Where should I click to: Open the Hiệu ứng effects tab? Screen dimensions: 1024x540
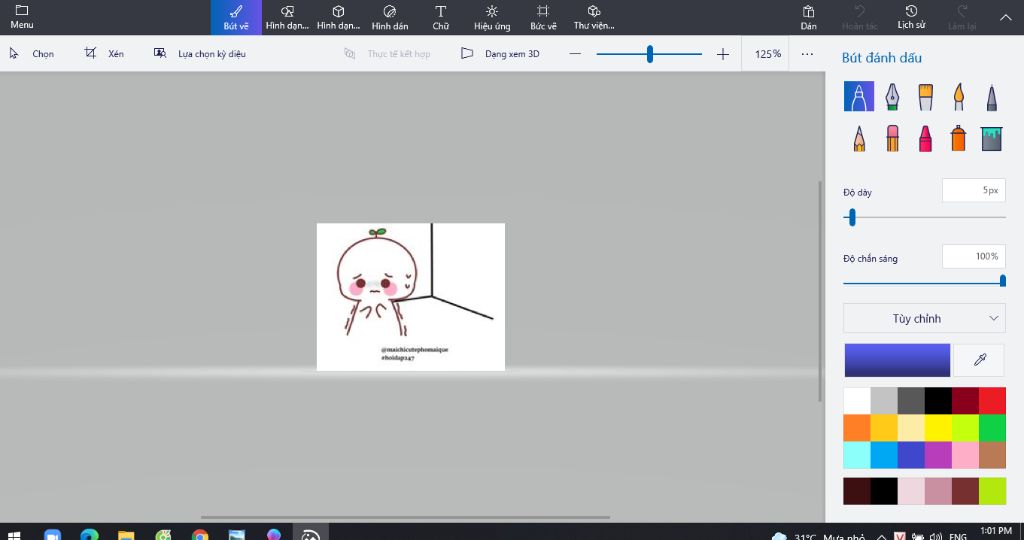pos(492,18)
